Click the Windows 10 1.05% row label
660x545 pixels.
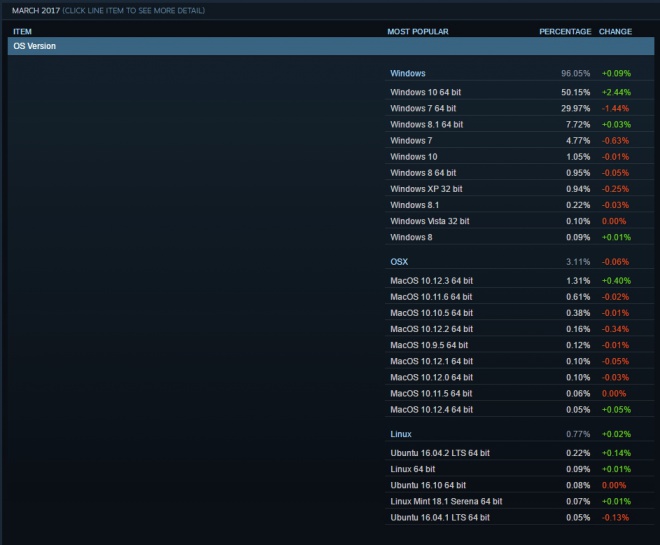pos(413,157)
